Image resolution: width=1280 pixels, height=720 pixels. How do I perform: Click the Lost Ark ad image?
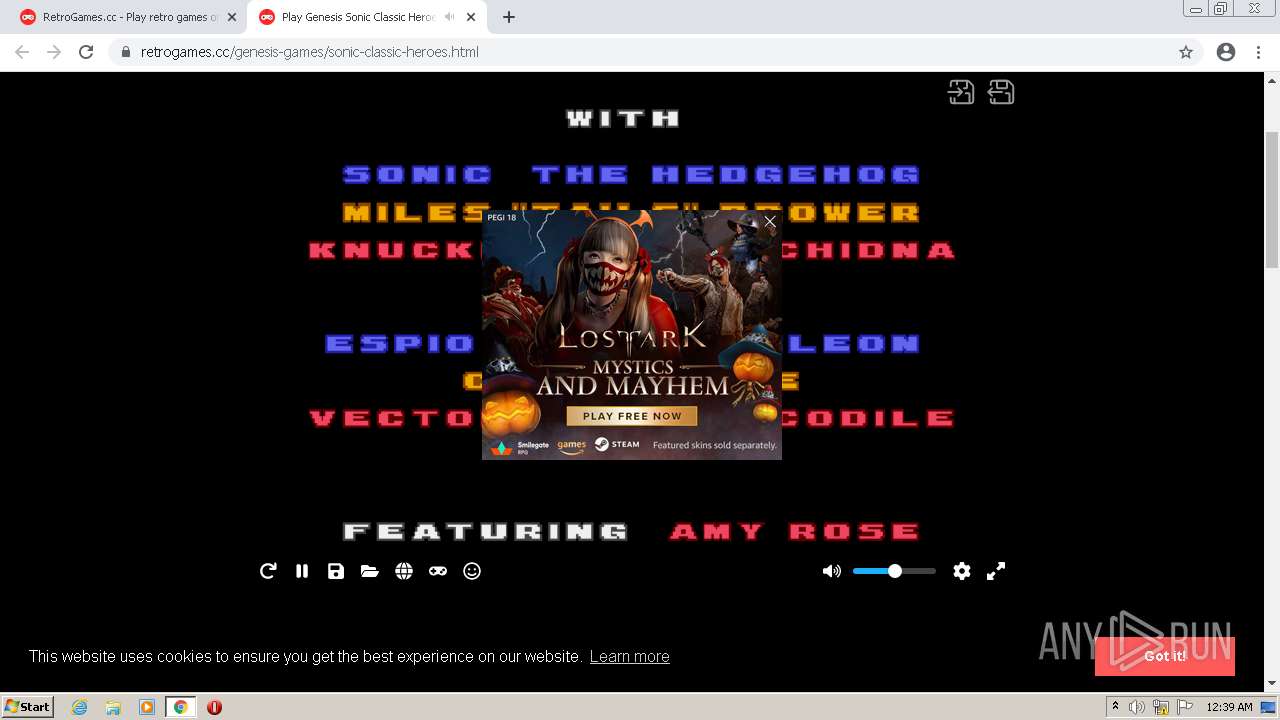tap(632, 335)
